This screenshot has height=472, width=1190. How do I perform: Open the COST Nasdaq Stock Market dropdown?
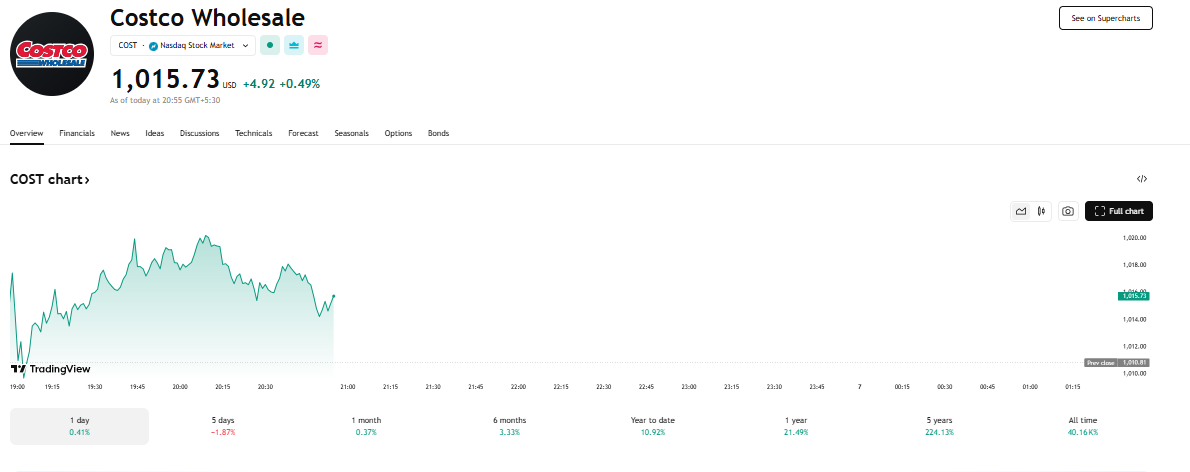[183, 46]
